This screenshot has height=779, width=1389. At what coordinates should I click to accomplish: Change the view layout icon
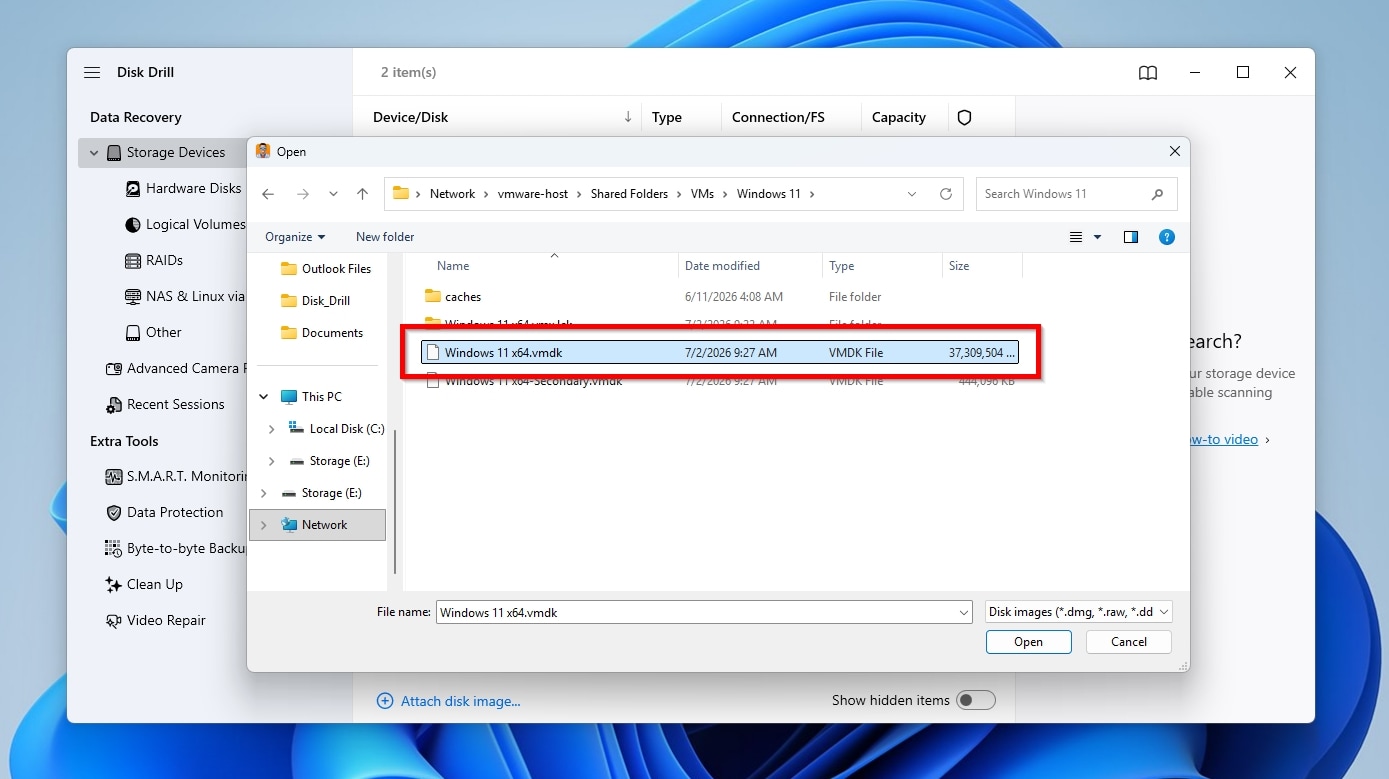click(1076, 237)
